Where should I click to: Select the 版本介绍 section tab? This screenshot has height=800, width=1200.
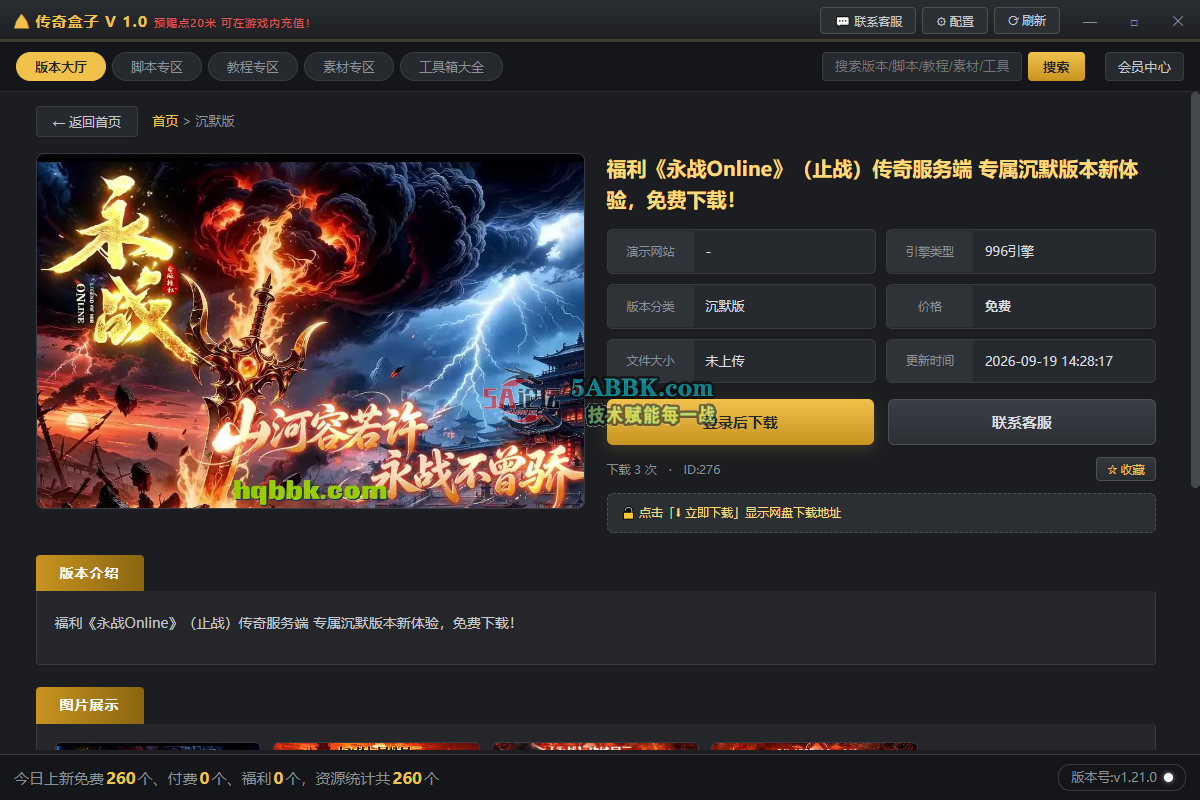point(90,573)
